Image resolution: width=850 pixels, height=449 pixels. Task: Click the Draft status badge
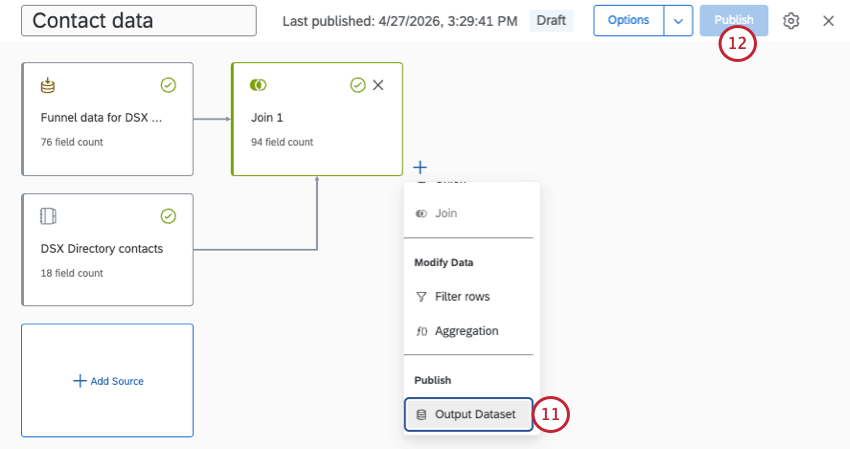coord(551,21)
